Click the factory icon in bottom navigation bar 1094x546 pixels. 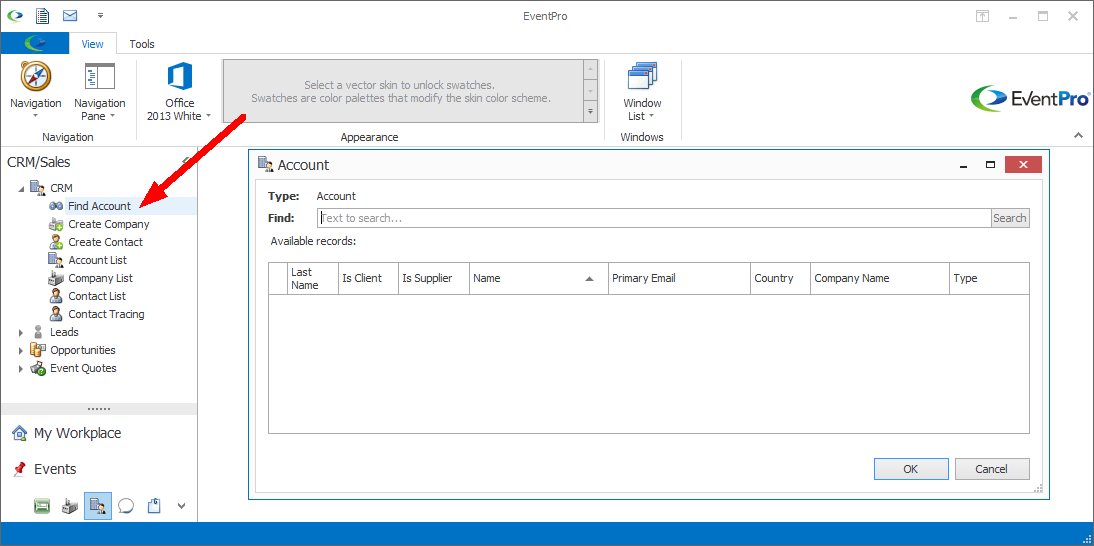[70, 506]
